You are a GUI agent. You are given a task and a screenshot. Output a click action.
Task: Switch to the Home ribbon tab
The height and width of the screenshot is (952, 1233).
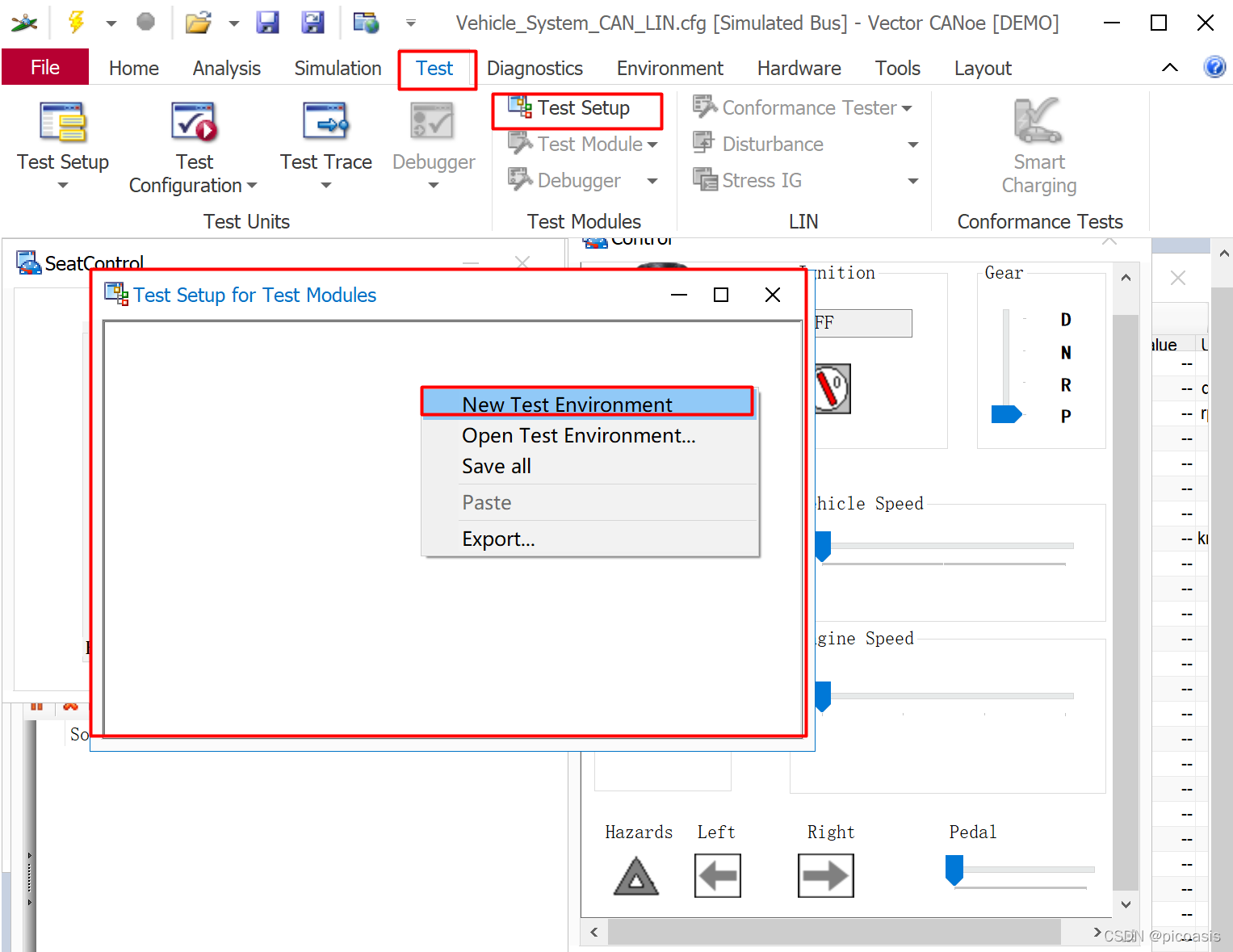click(x=134, y=69)
